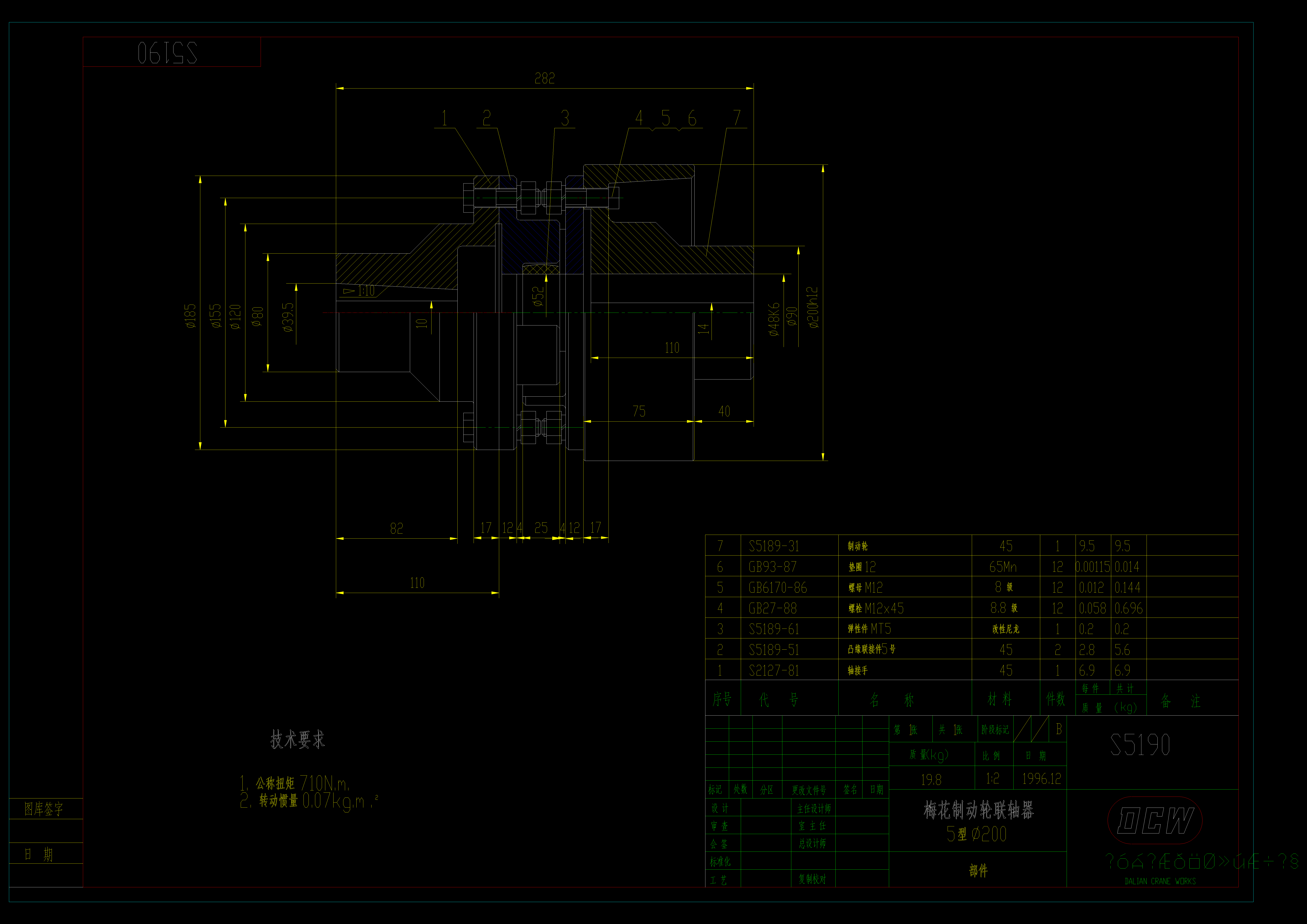
Task: Click the "阶段标记" label in title block
Action: click(x=995, y=730)
